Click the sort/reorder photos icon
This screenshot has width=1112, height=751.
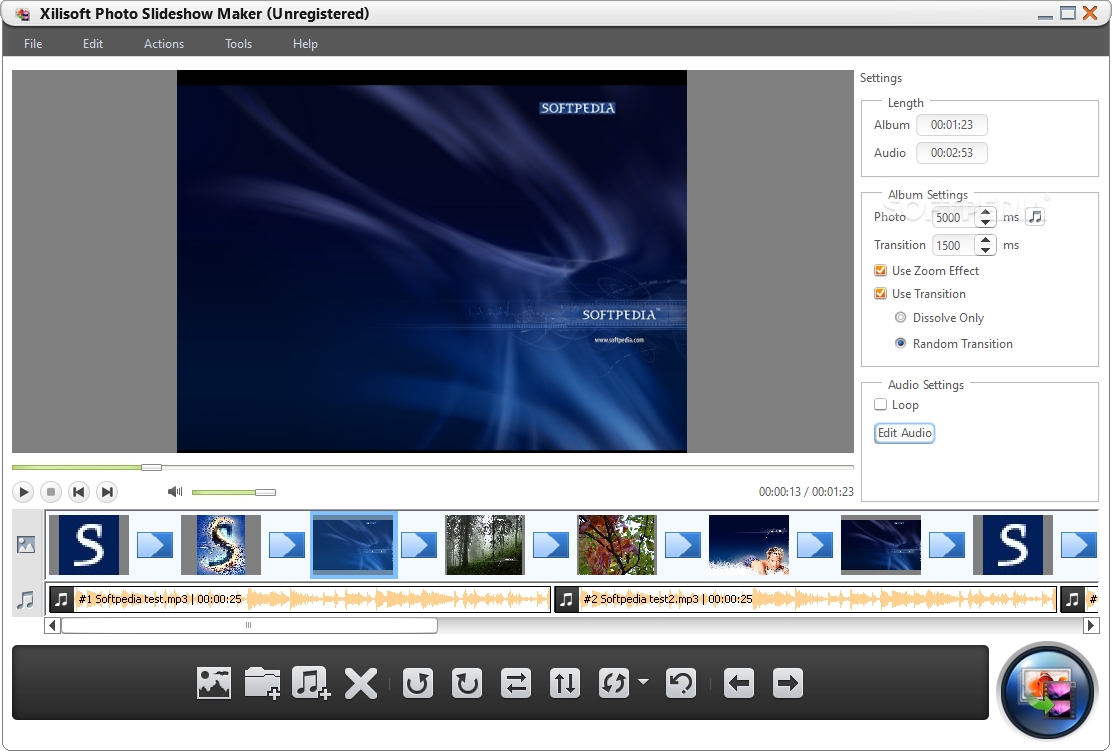click(x=613, y=684)
